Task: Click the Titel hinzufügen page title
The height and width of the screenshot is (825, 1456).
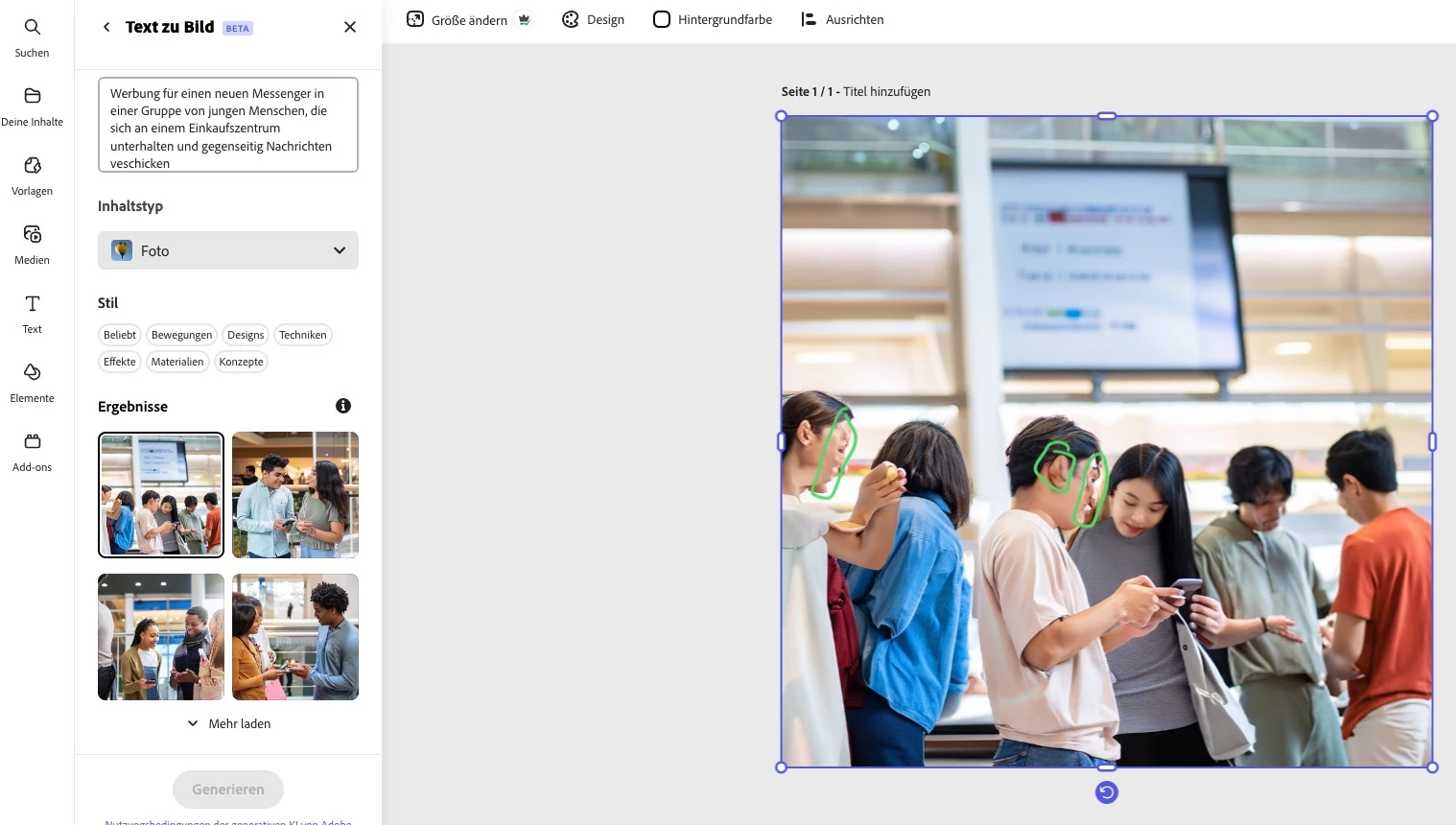Action: pyautogui.click(x=886, y=91)
